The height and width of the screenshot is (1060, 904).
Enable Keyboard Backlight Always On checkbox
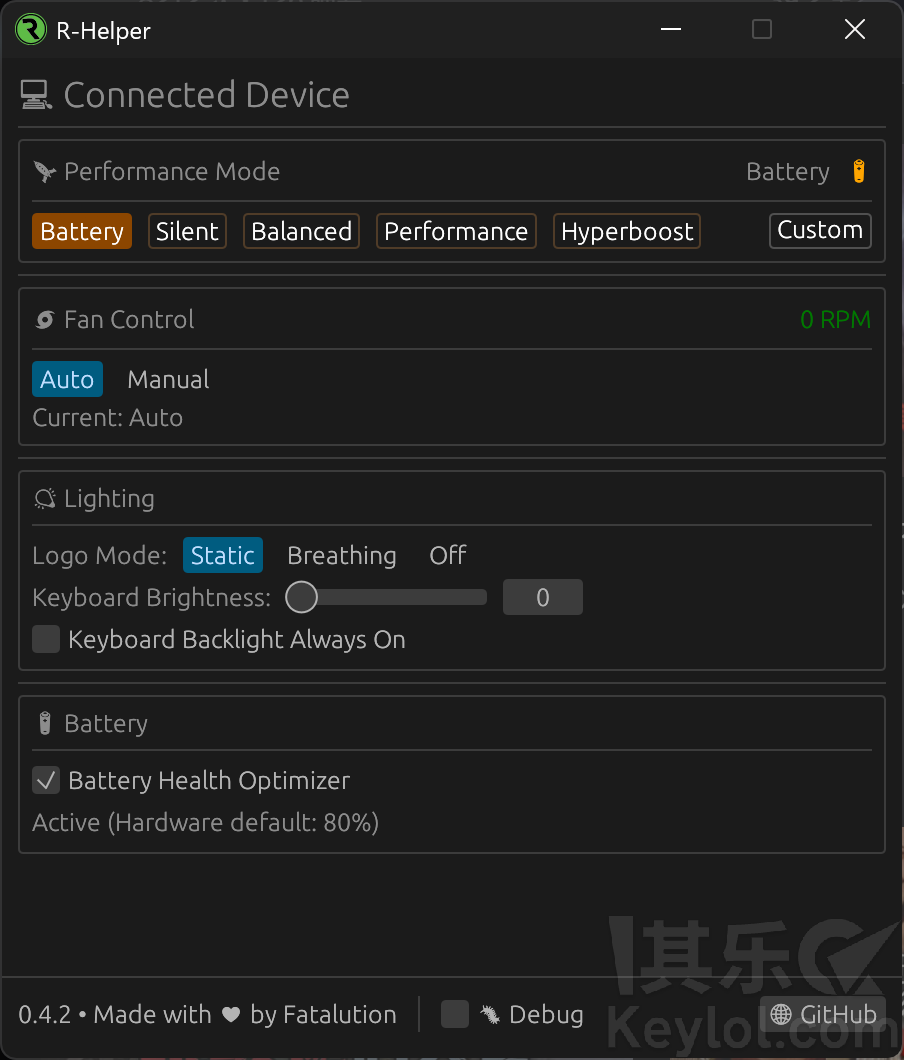click(46, 639)
